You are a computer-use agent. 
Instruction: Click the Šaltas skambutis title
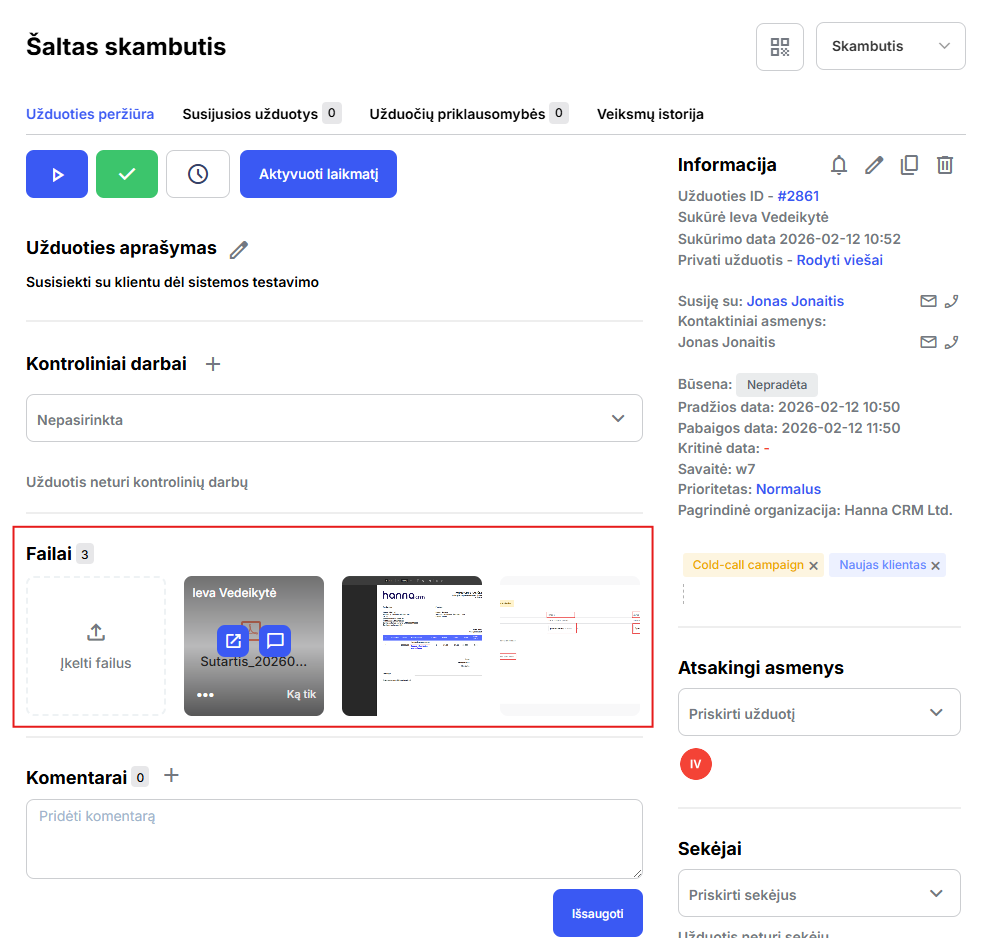click(126, 47)
